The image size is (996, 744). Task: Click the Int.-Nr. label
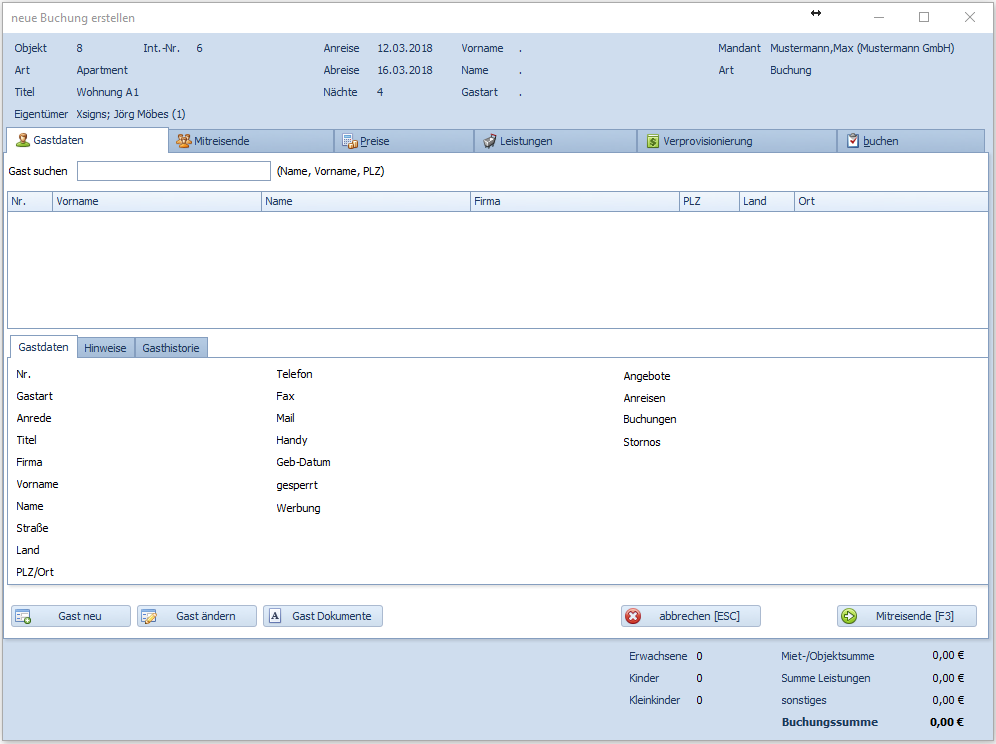click(x=161, y=48)
